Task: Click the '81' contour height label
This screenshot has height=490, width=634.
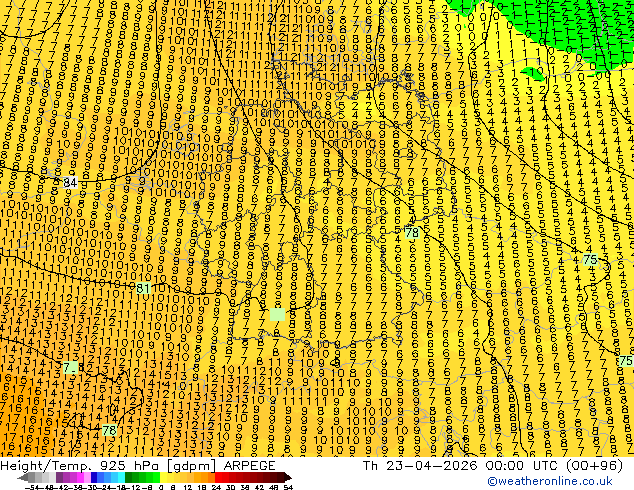Action: pyautogui.click(x=143, y=288)
